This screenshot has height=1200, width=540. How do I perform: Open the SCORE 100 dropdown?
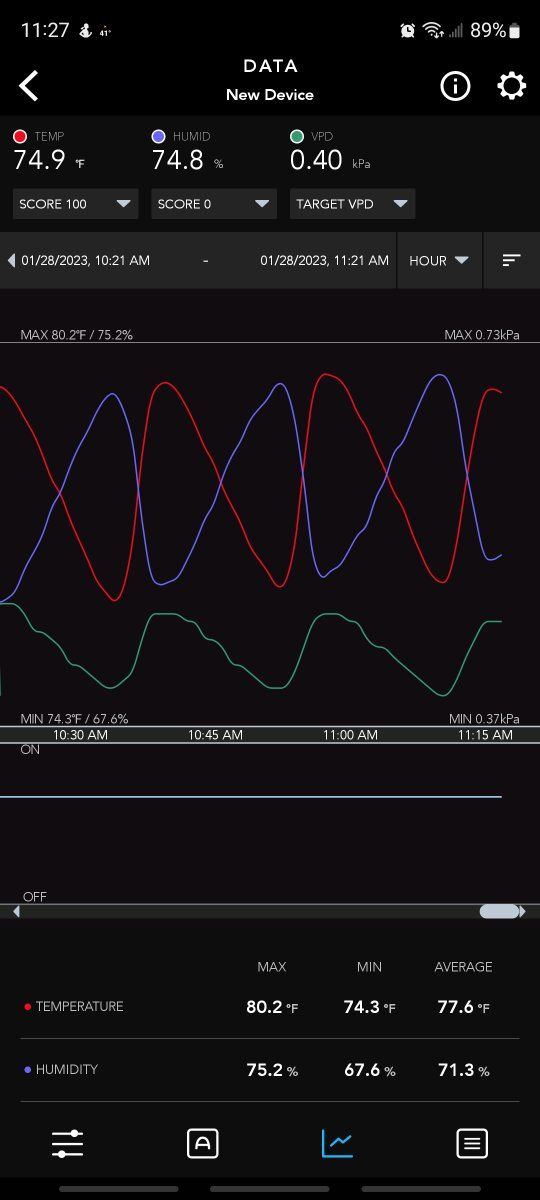tap(75, 204)
